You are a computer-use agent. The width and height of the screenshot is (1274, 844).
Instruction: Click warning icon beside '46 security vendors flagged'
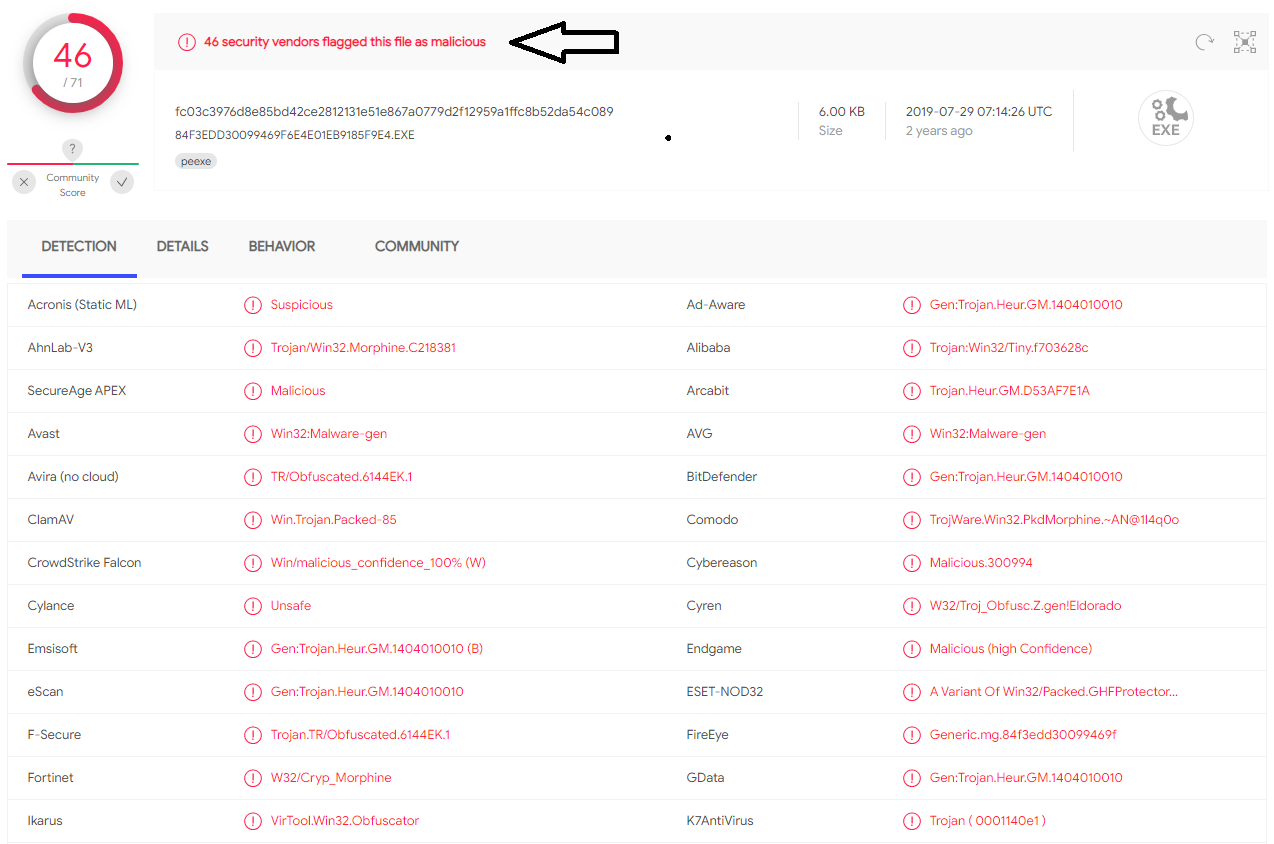coord(187,42)
